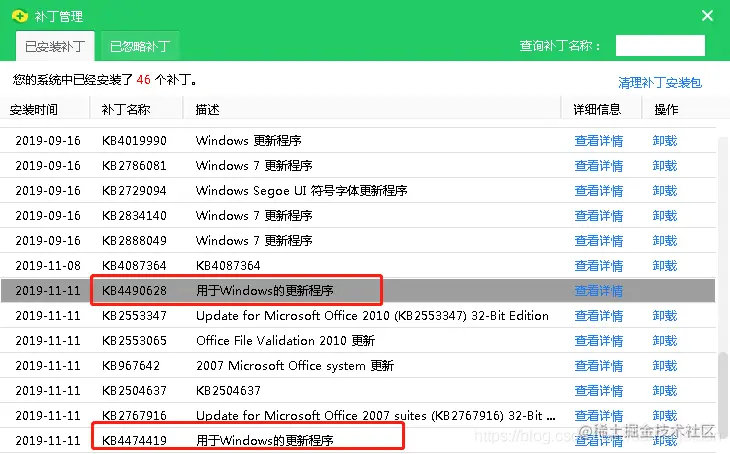
Task: Focus the 查询补丁名称 search field
Action: tap(660, 46)
